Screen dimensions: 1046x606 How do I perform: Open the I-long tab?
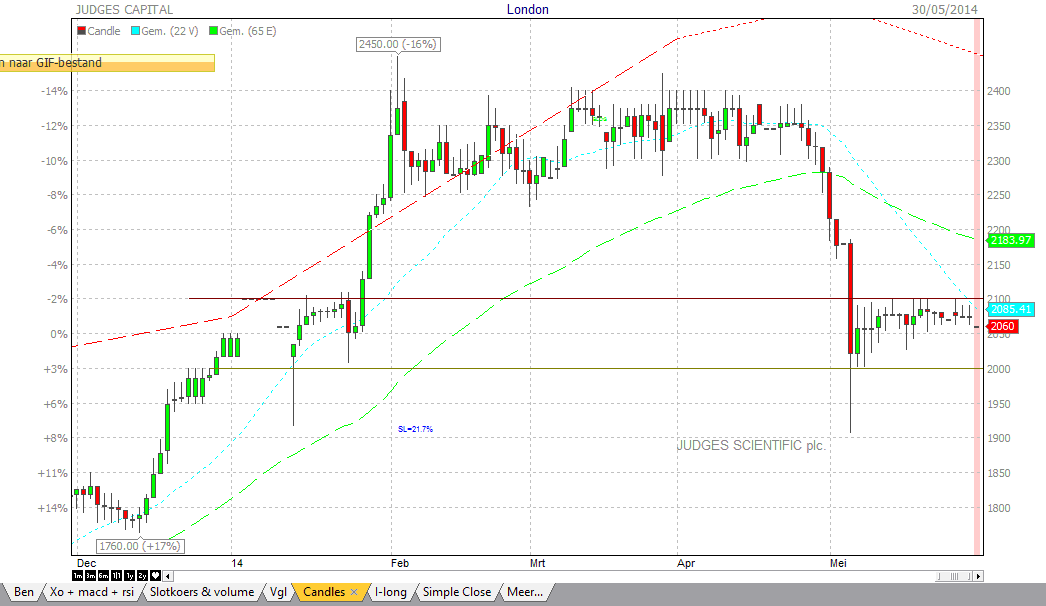(391, 592)
